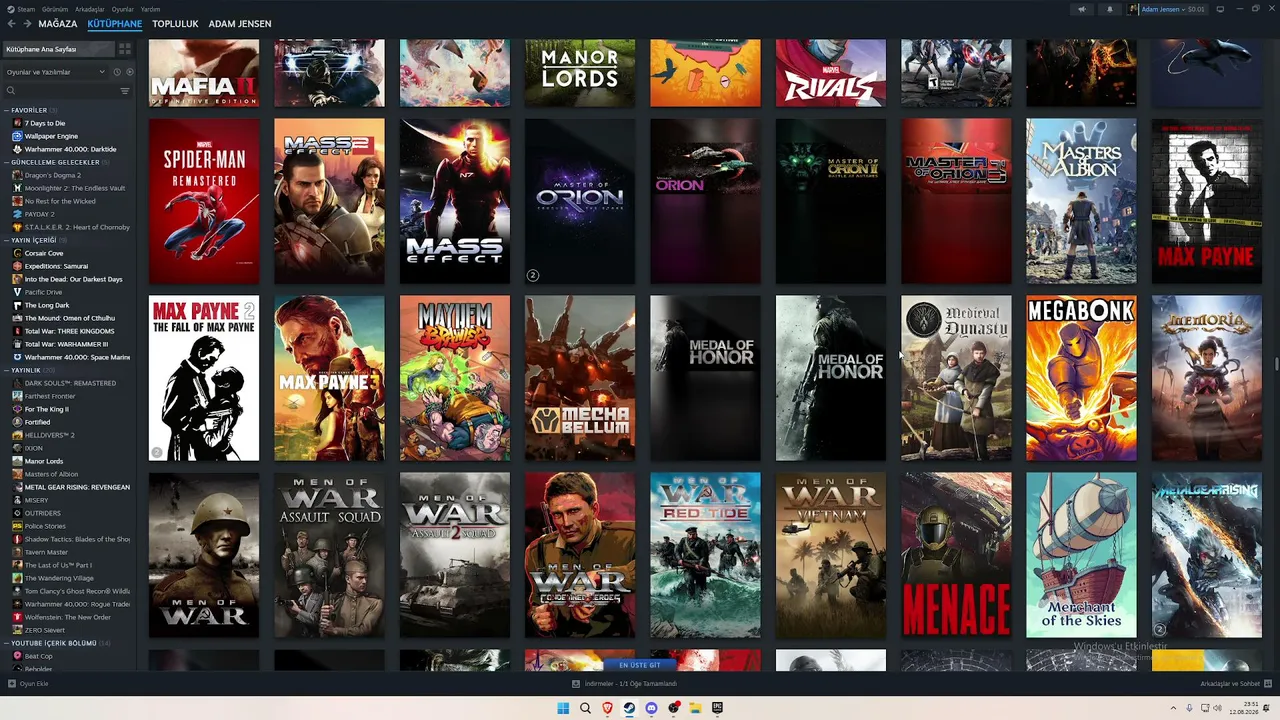Click the EN ÜSTE GİT button

pos(640,665)
